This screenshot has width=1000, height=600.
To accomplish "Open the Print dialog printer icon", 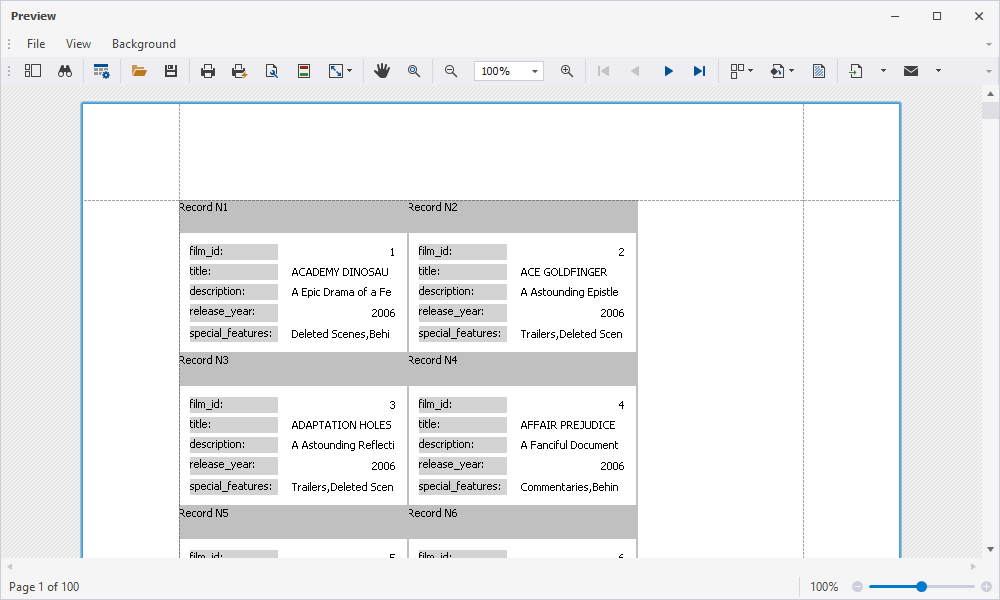I will [208, 71].
